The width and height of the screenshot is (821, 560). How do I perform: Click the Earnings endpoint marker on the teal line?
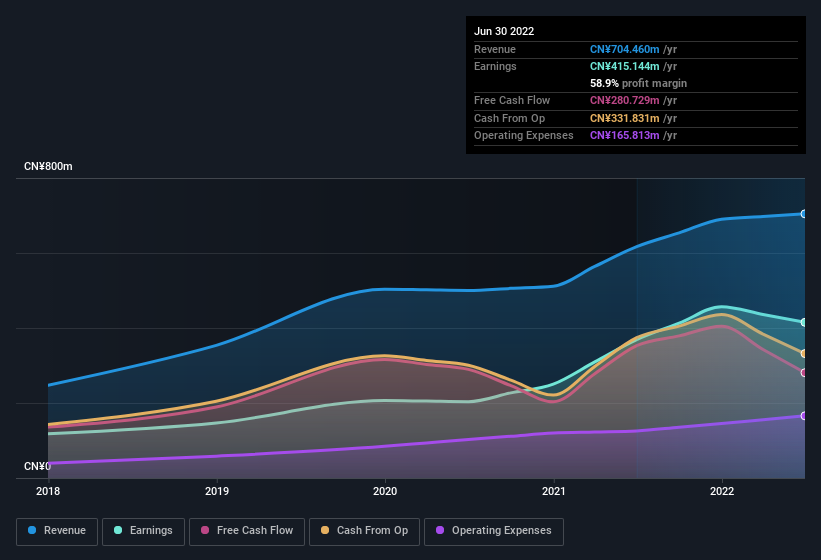(x=804, y=322)
